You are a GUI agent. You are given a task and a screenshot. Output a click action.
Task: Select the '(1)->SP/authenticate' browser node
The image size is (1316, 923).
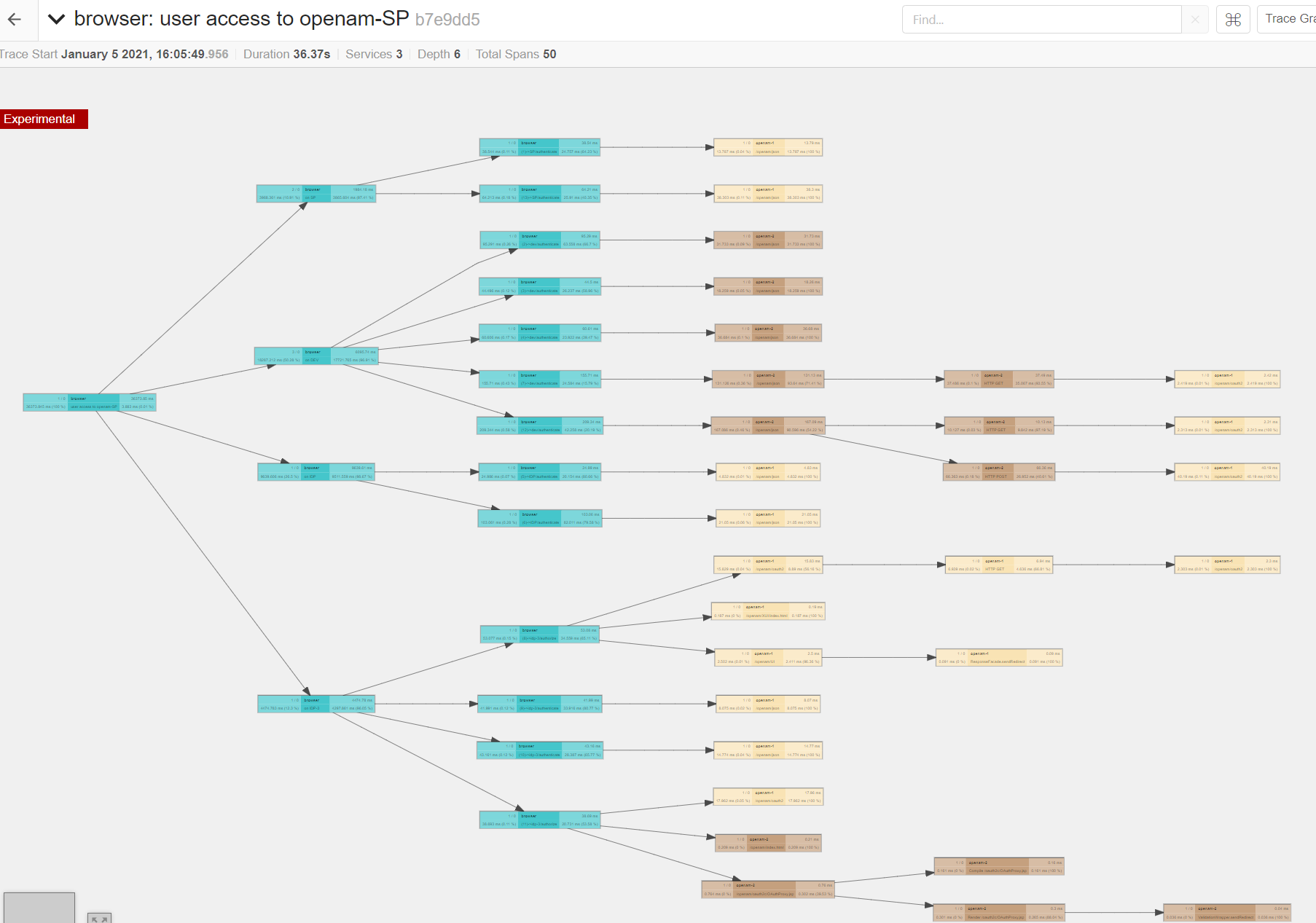540,147
